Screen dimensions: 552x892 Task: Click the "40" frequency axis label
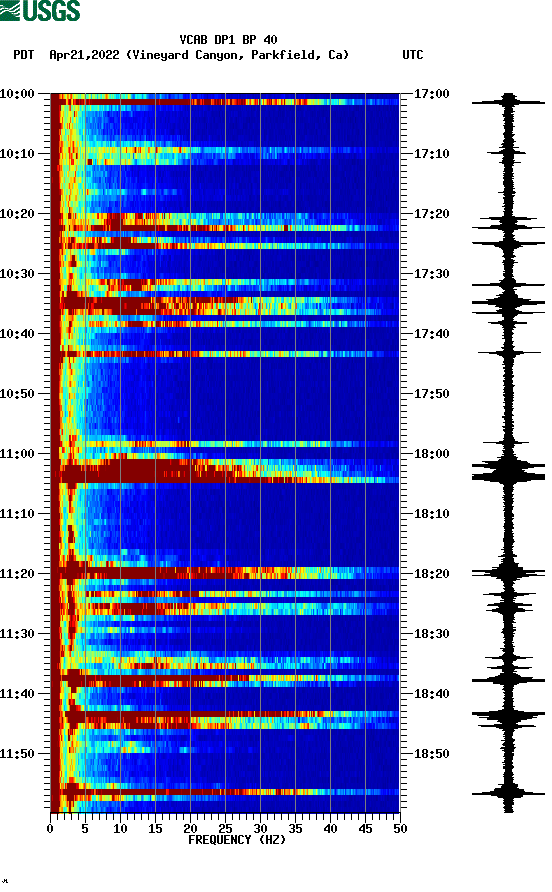(330, 829)
